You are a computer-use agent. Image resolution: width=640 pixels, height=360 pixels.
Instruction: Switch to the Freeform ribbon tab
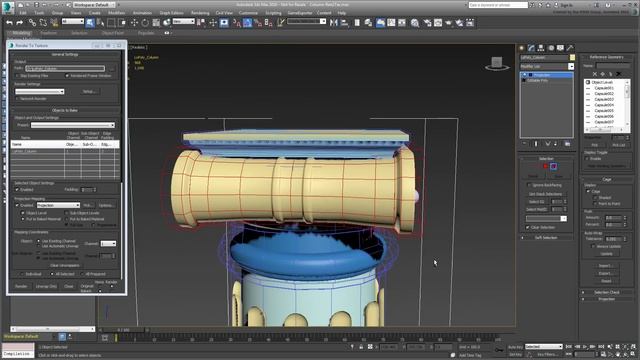pyautogui.click(x=49, y=33)
